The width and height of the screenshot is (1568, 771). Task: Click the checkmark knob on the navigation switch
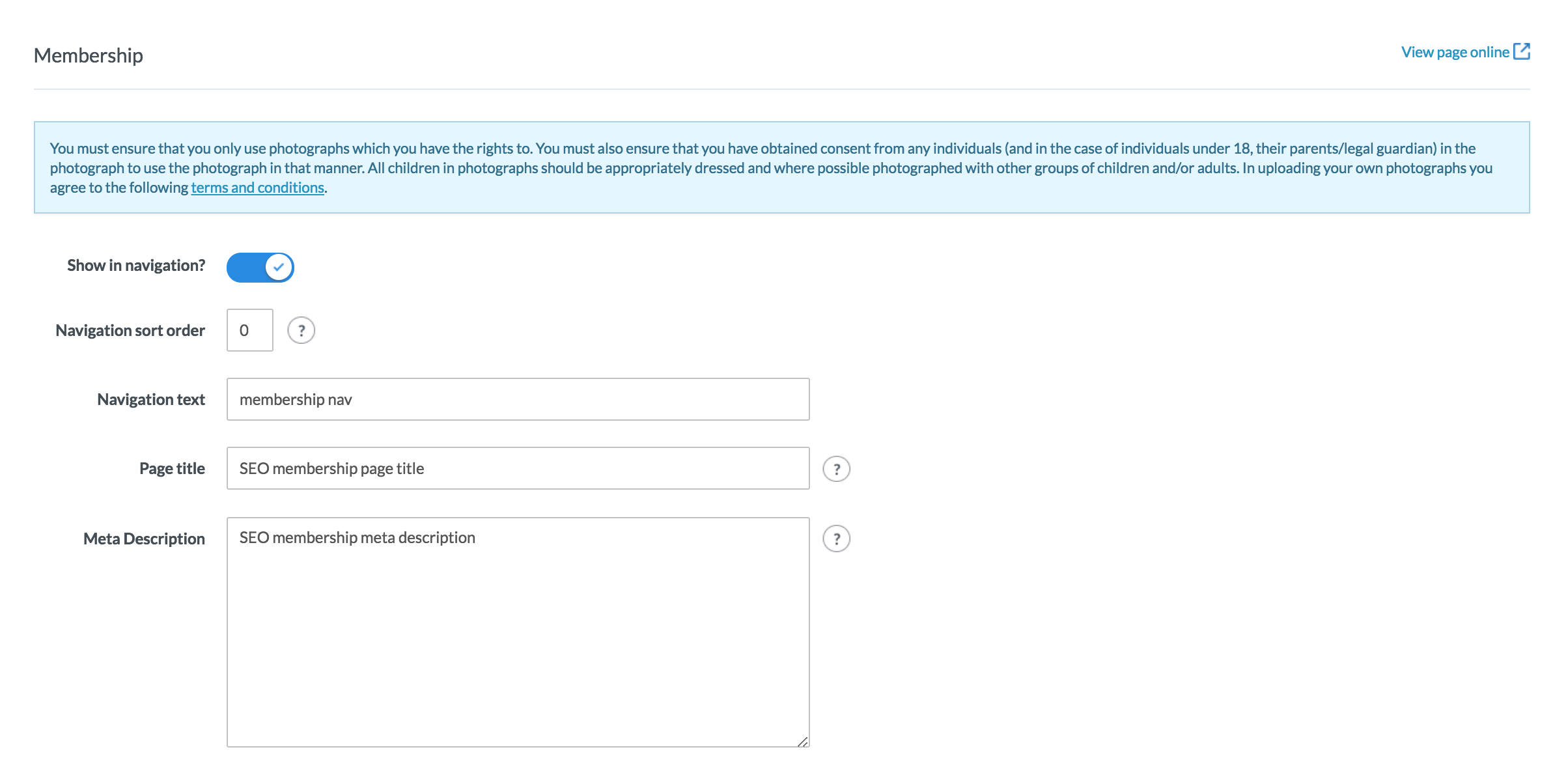[x=279, y=267]
